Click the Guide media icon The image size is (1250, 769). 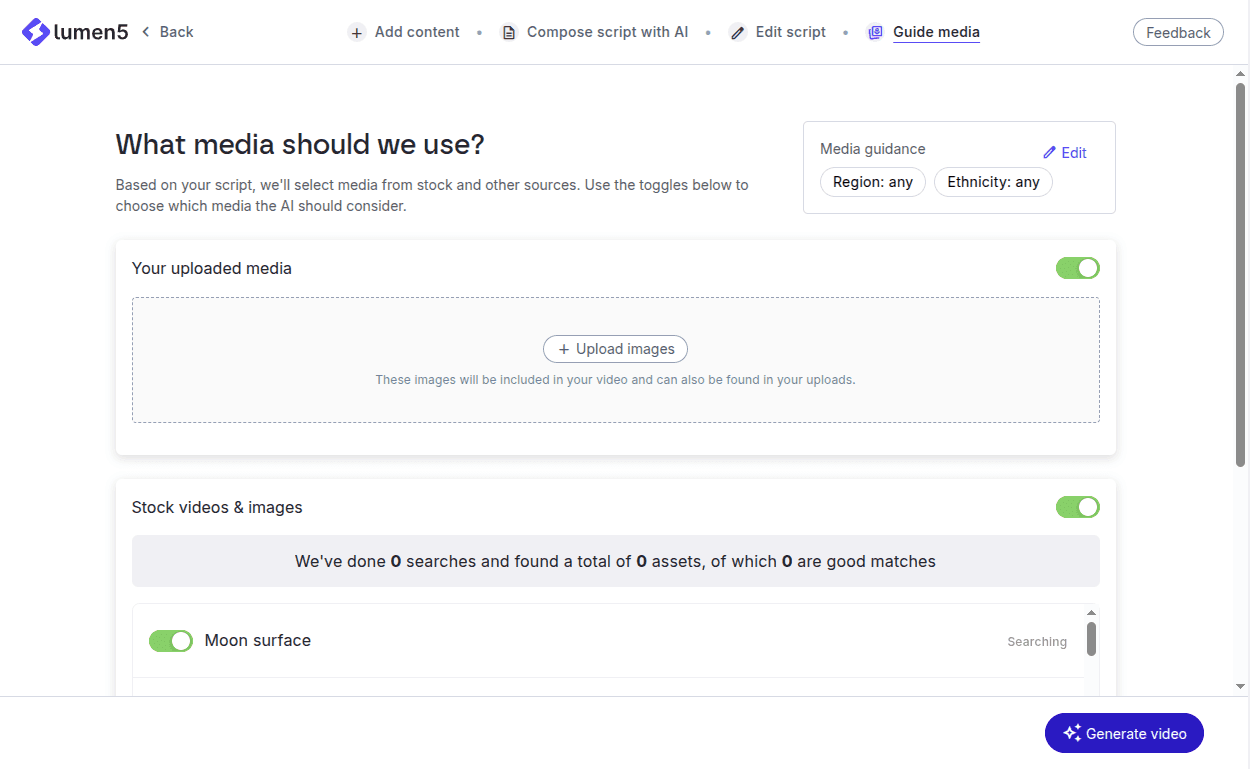[875, 32]
